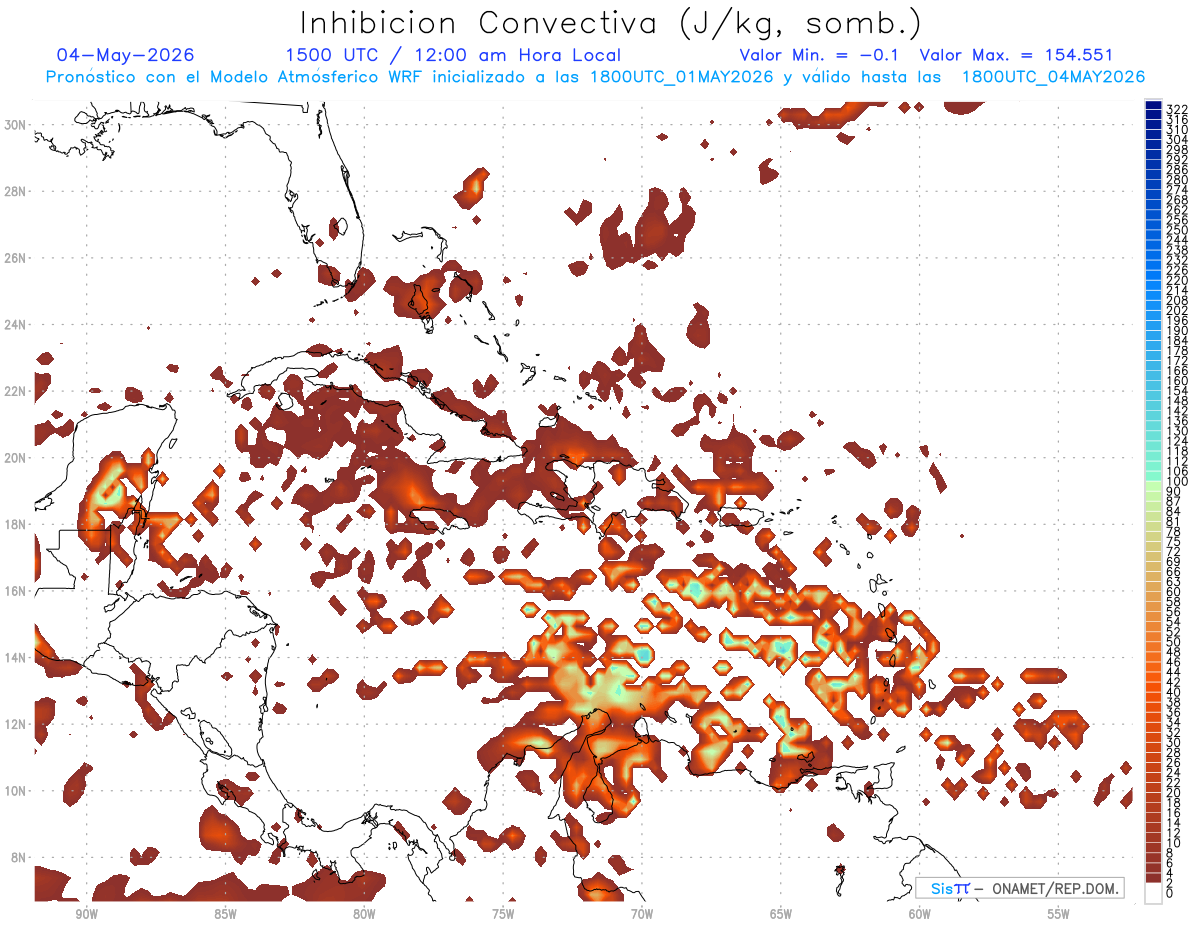
Task: Click the 55W longitude axis label
Action: pos(1058,914)
